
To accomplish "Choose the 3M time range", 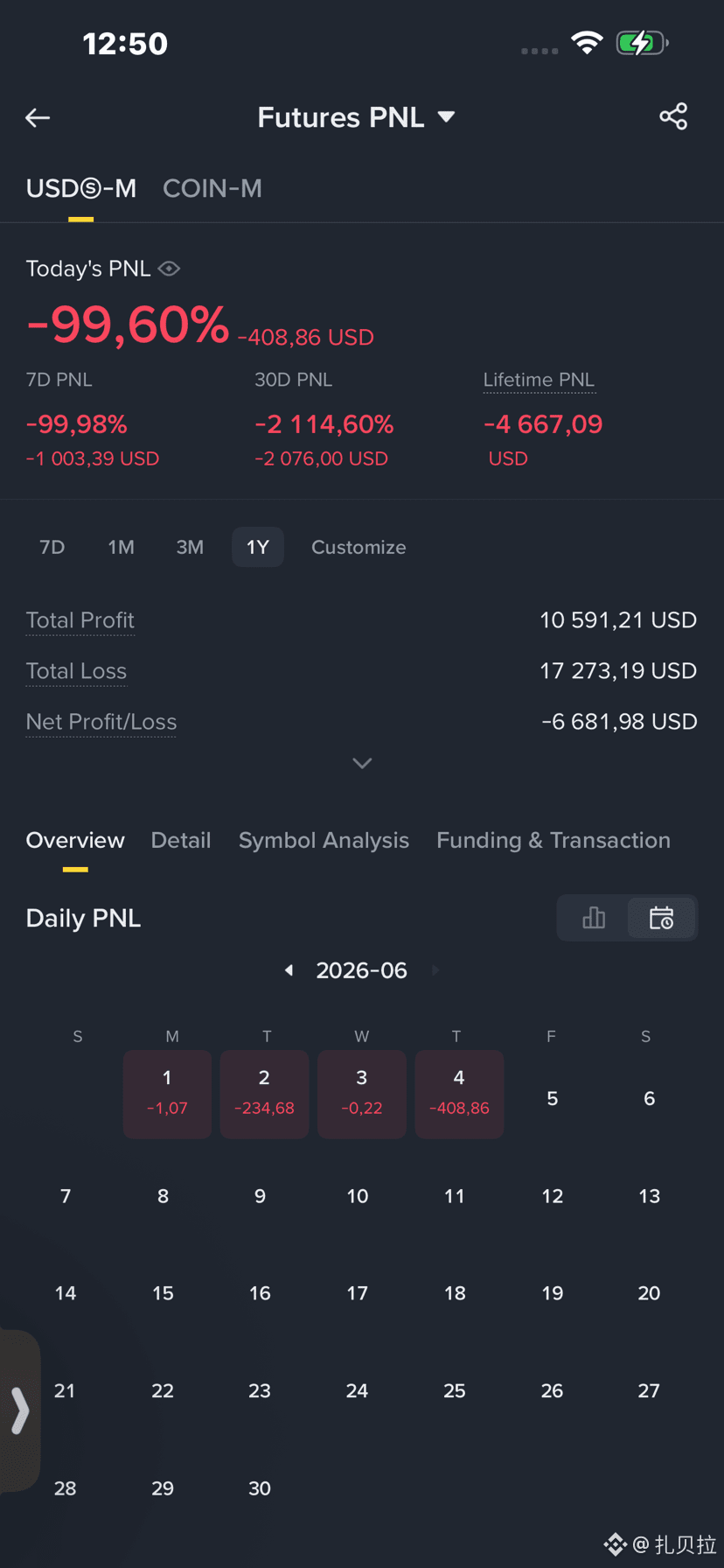I will pos(190,547).
